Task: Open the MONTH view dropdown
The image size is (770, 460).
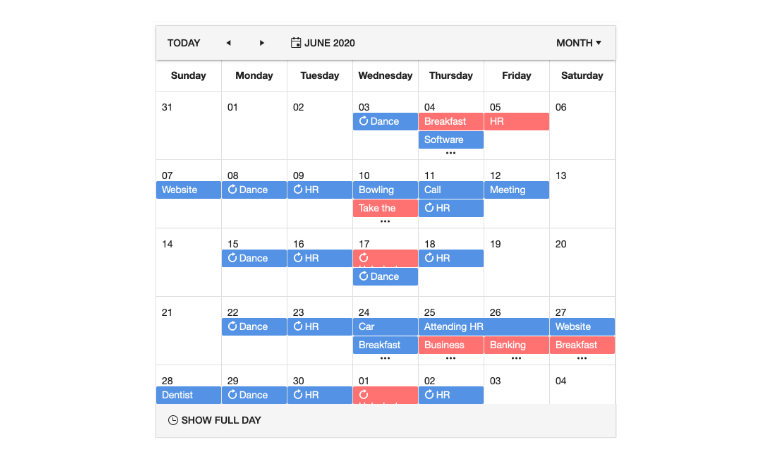Action: point(578,43)
